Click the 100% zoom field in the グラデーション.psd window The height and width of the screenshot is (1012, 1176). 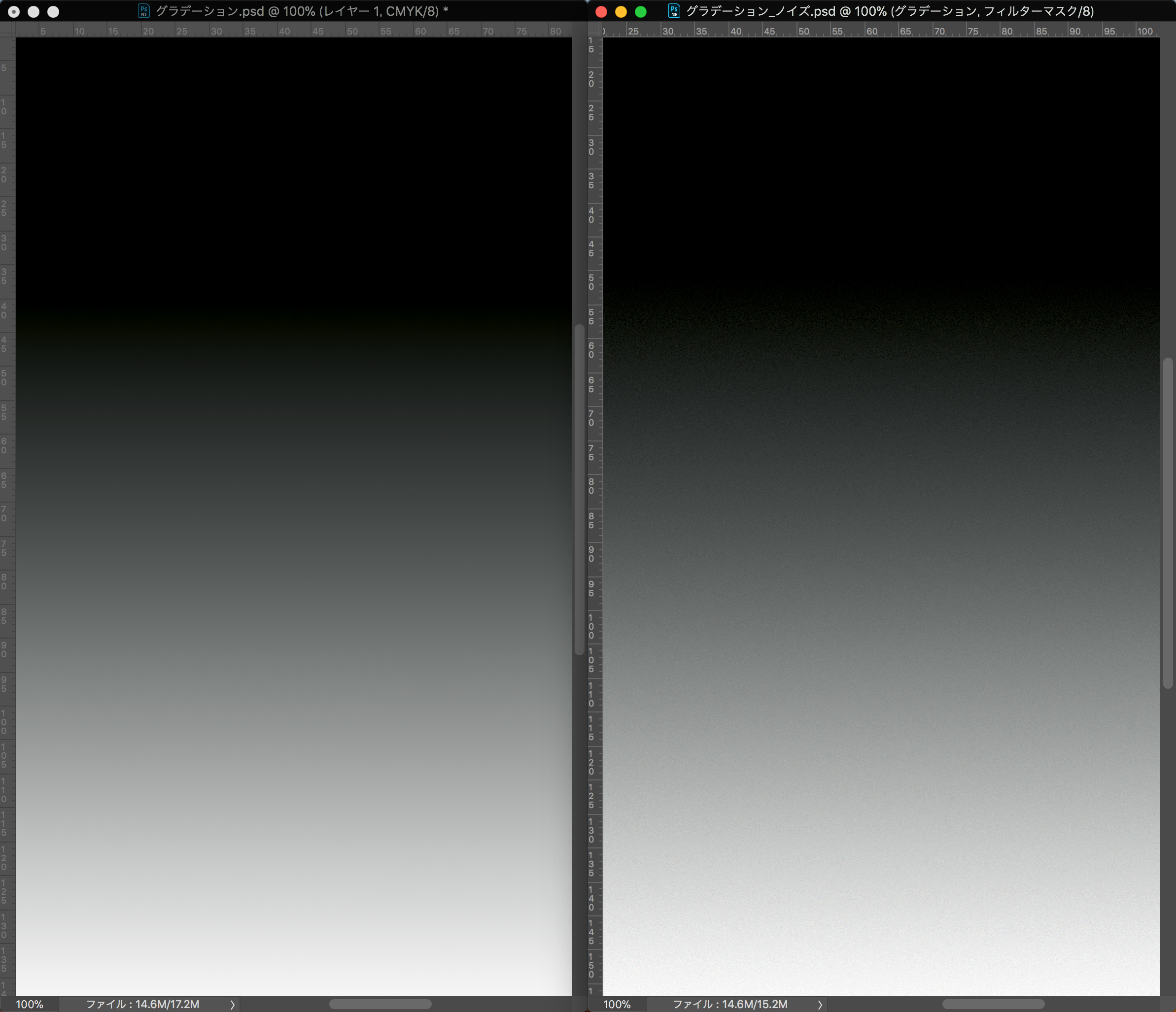point(30,1004)
